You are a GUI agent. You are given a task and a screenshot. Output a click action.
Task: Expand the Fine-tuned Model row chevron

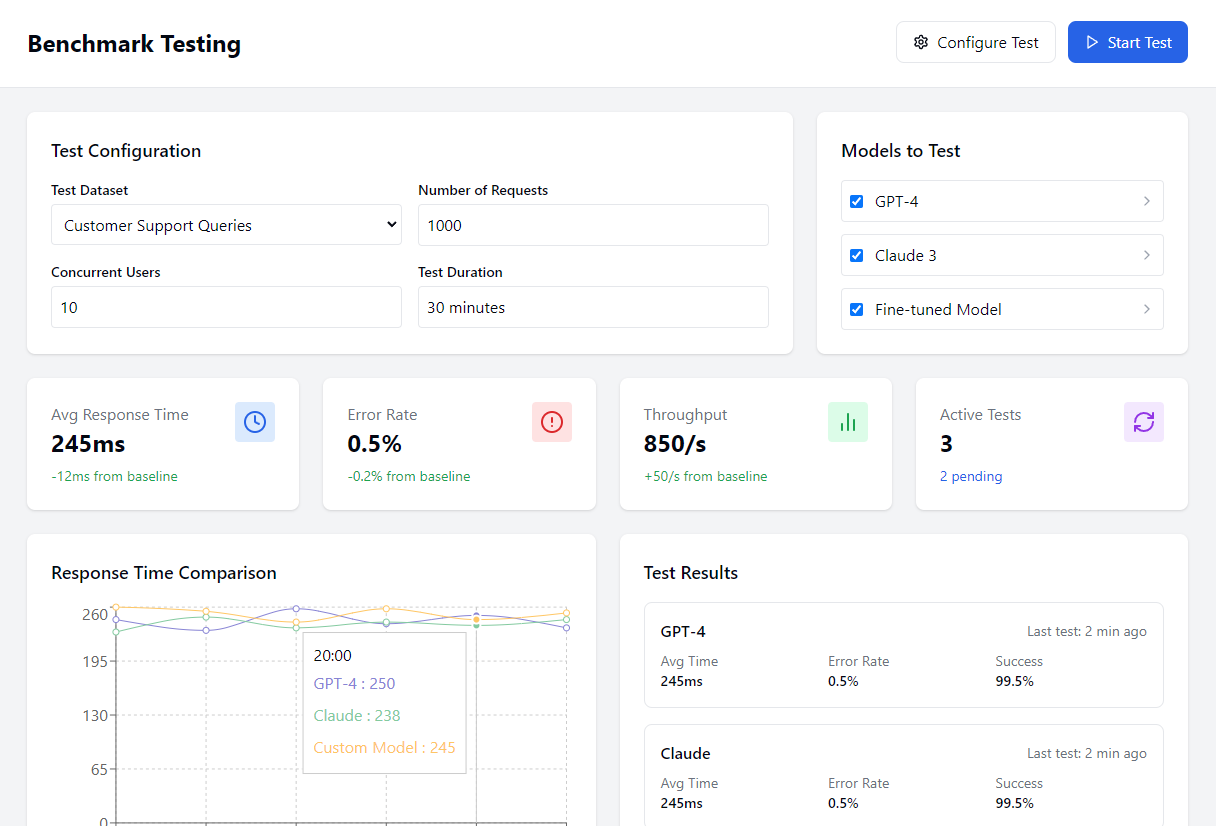[x=1146, y=309]
